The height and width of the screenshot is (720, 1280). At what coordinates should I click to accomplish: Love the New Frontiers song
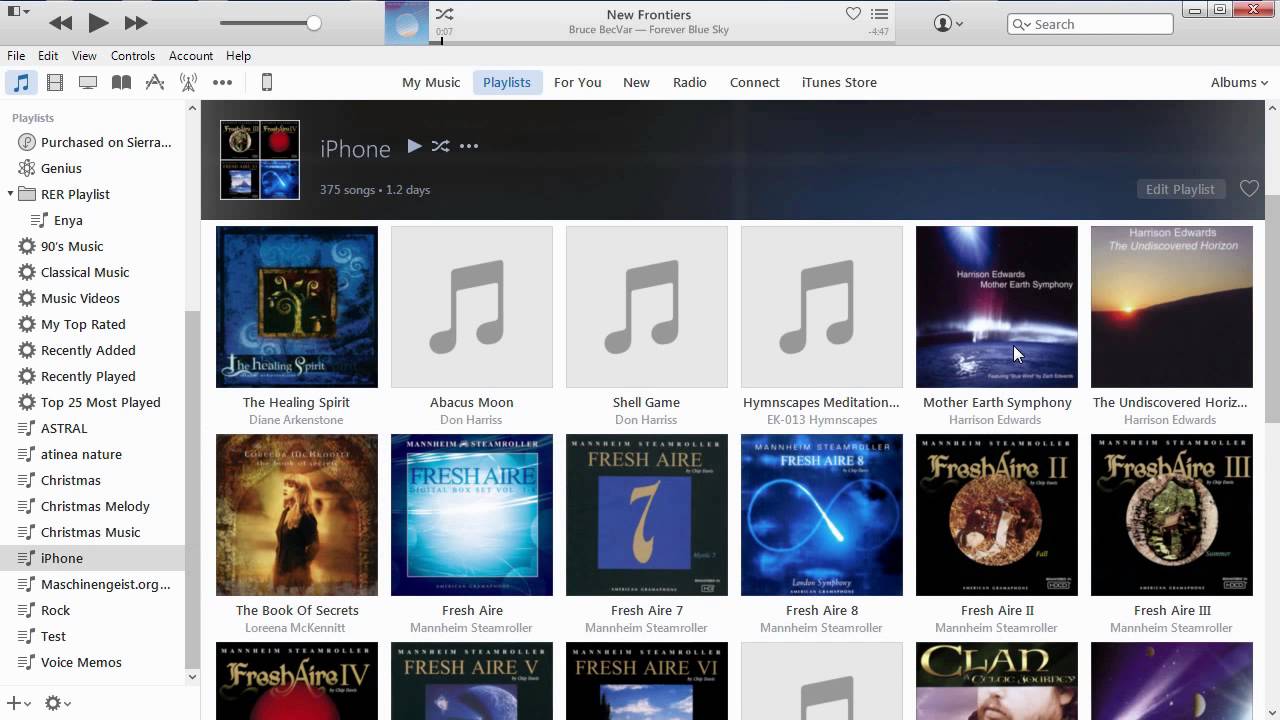coord(853,14)
